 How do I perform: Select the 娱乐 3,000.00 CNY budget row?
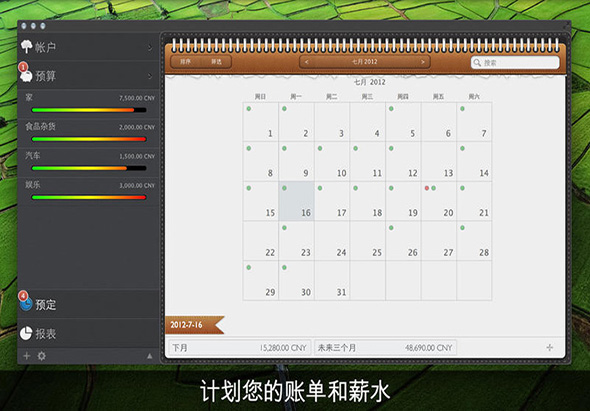[88, 191]
